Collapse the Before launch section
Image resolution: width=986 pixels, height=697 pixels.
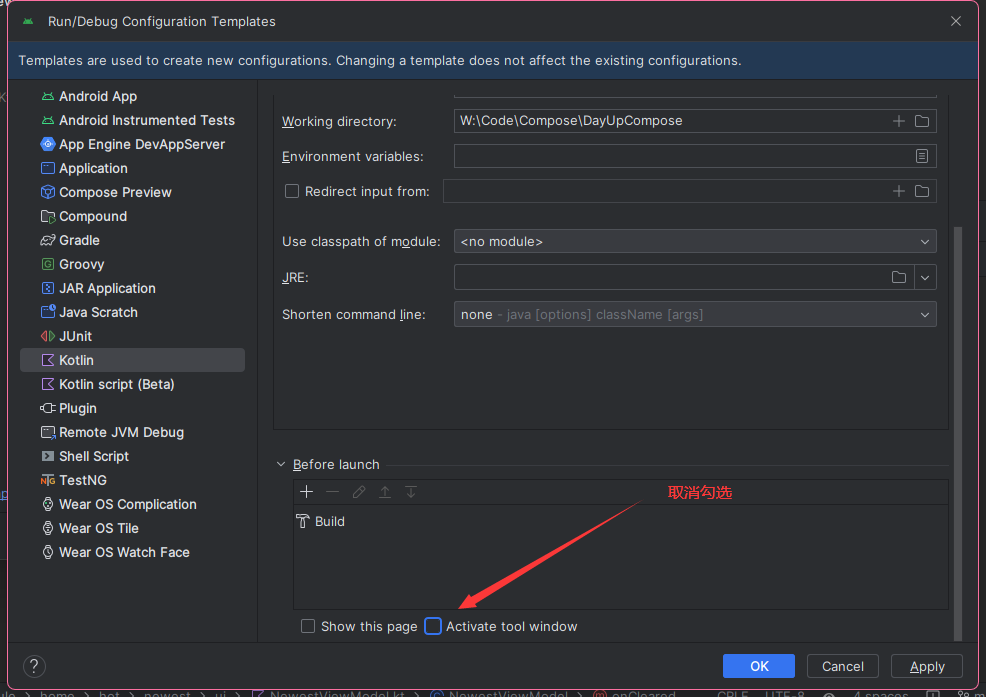pyautogui.click(x=280, y=464)
